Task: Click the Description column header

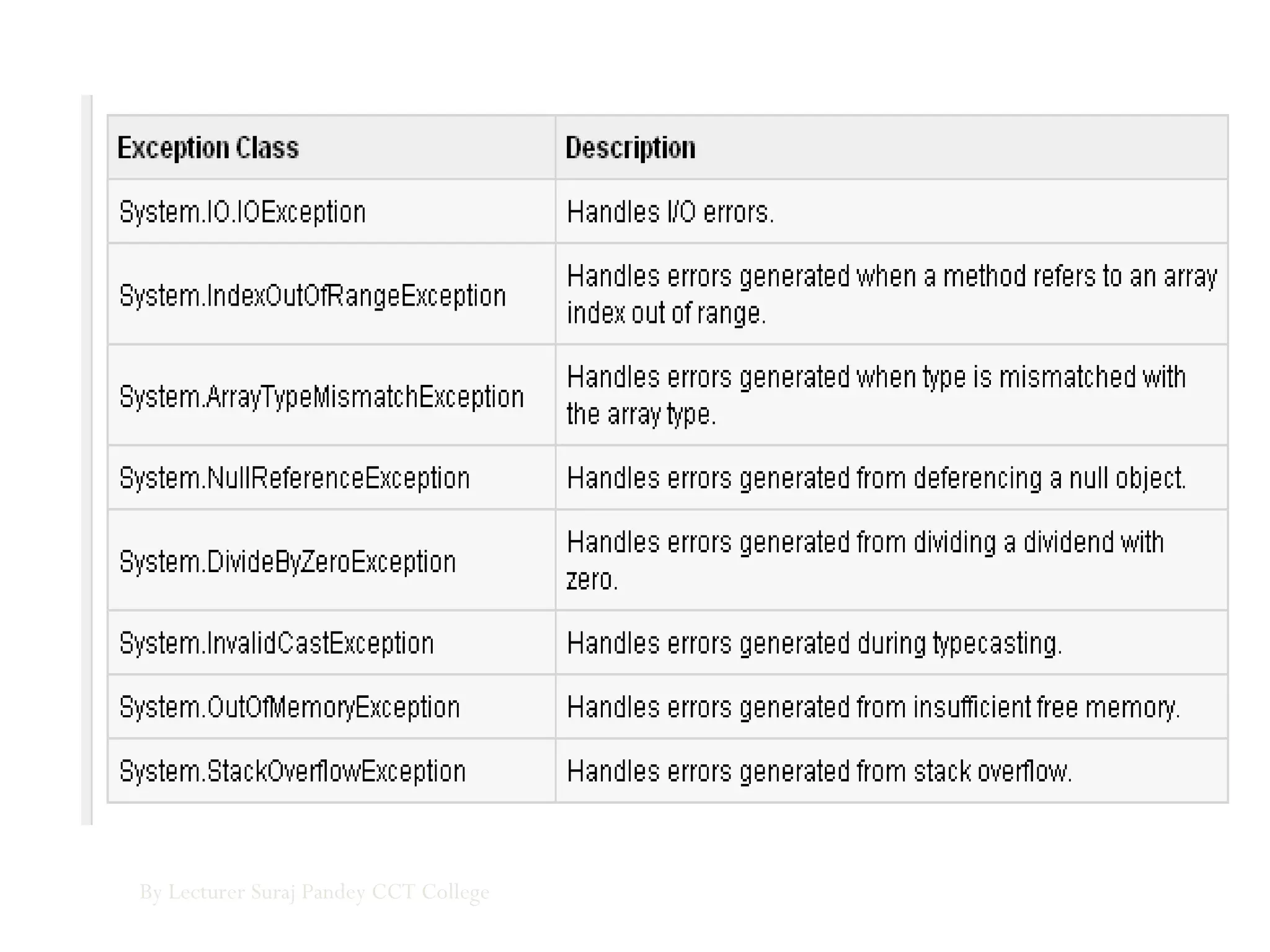Action: click(x=630, y=148)
